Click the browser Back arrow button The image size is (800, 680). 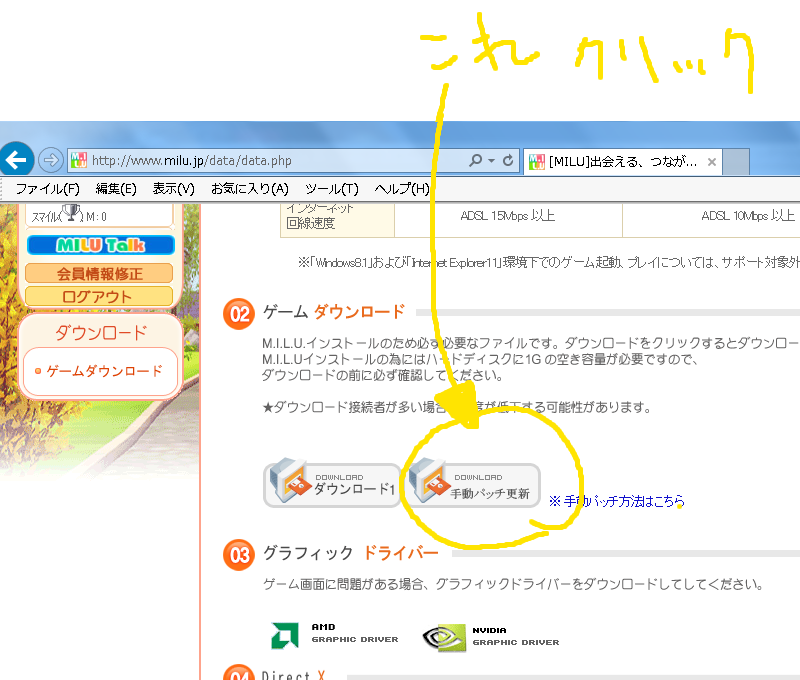(16, 160)
